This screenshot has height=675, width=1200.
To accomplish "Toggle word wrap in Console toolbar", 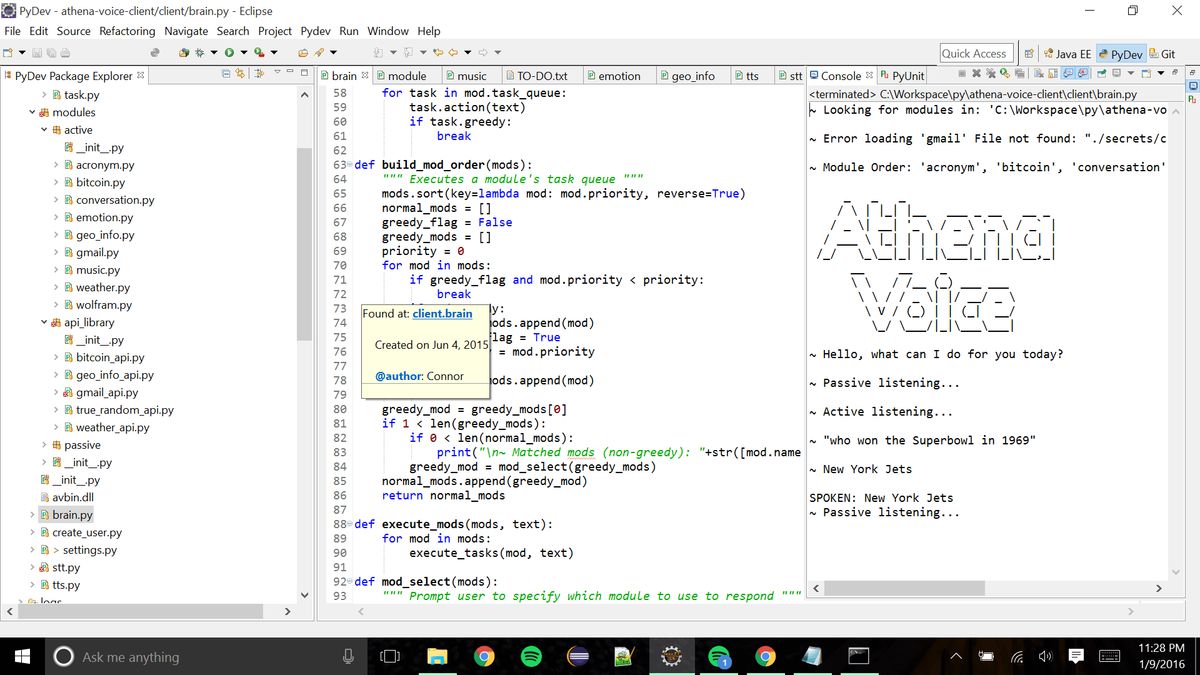I will (x=1019, y=75).
